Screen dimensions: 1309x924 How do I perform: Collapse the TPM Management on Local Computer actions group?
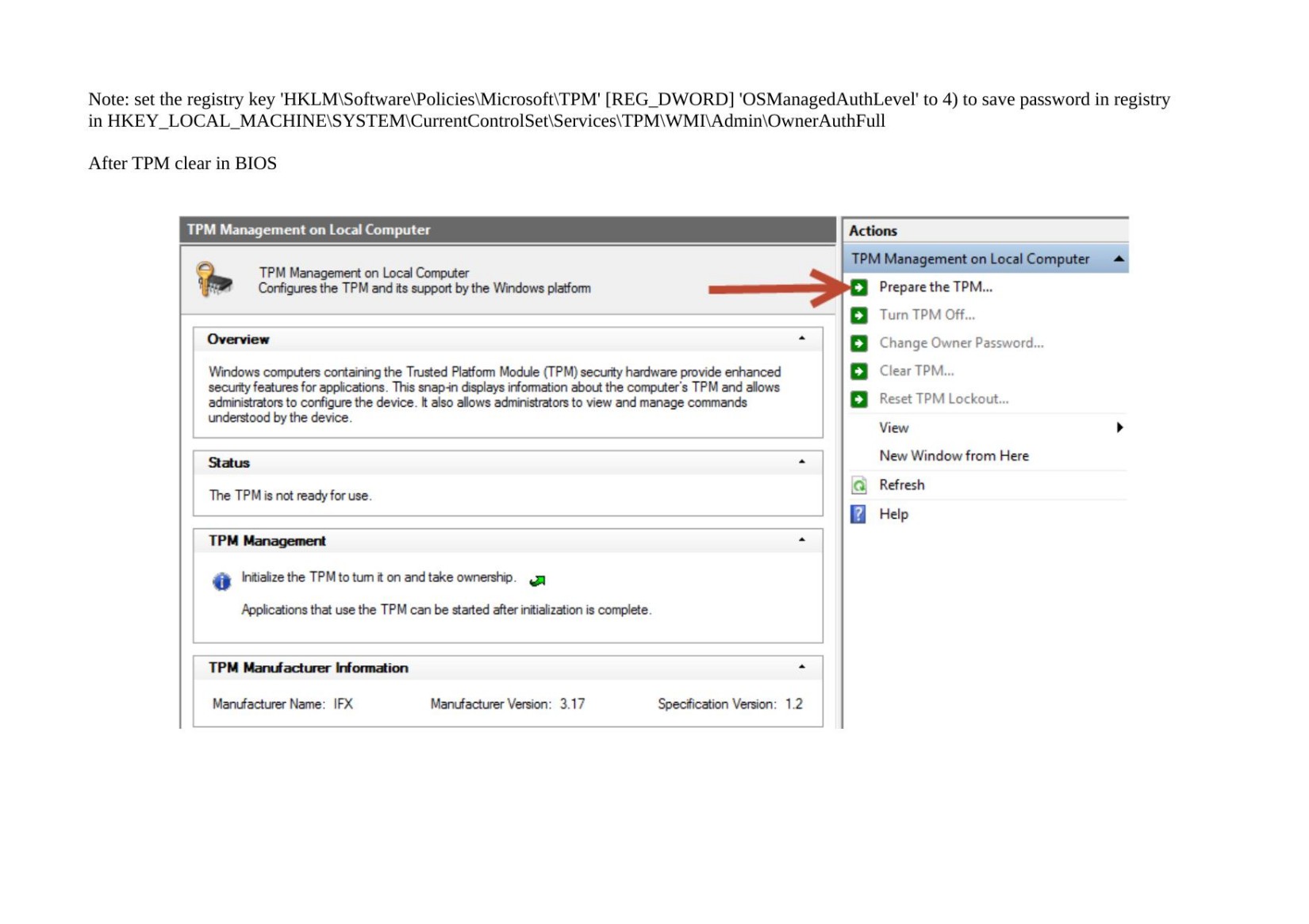(x=1119, y=259)
